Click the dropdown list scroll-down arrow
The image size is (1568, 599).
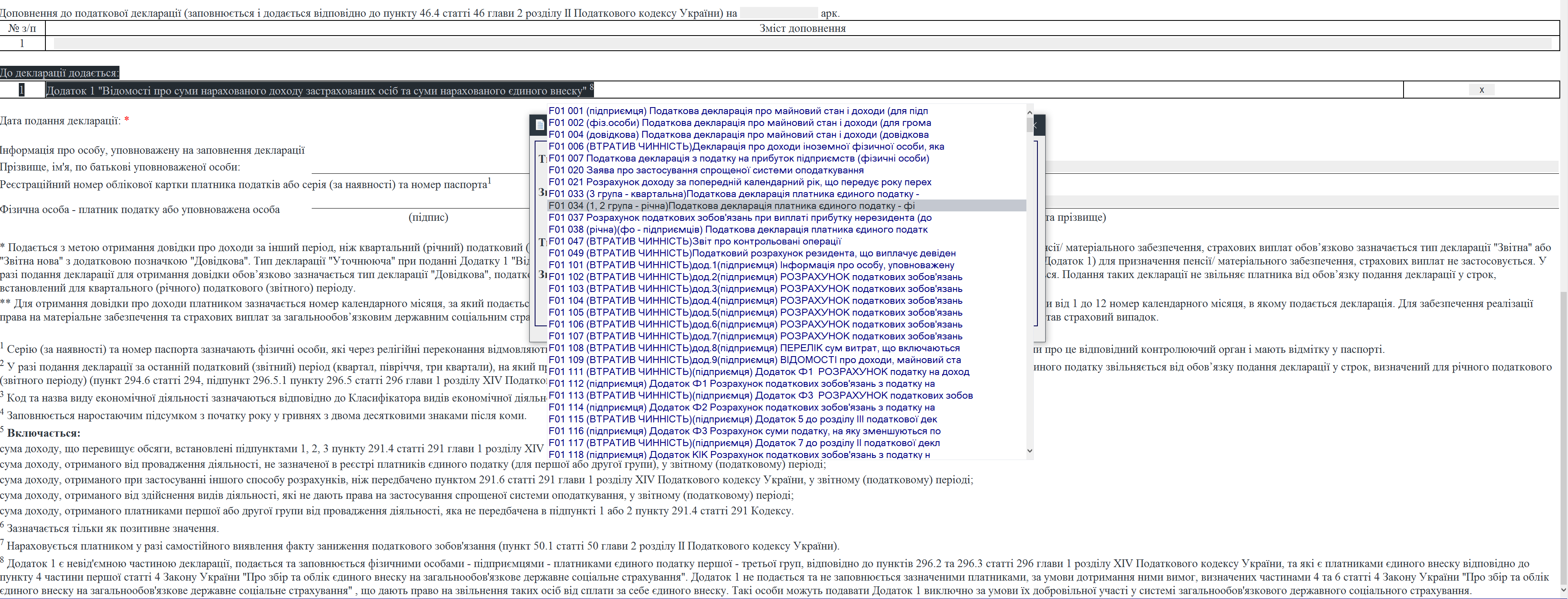click(x=1029, y=451)
